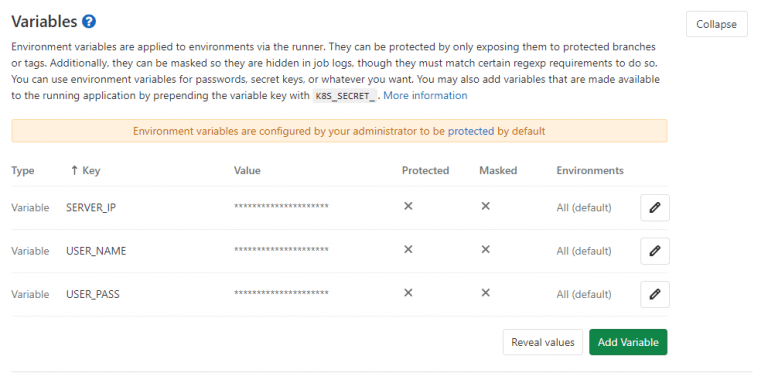This screenshot has width=768, height=380.
Task: Click All (default) environment for USER_PASS
Action: (x=584, y=294)
